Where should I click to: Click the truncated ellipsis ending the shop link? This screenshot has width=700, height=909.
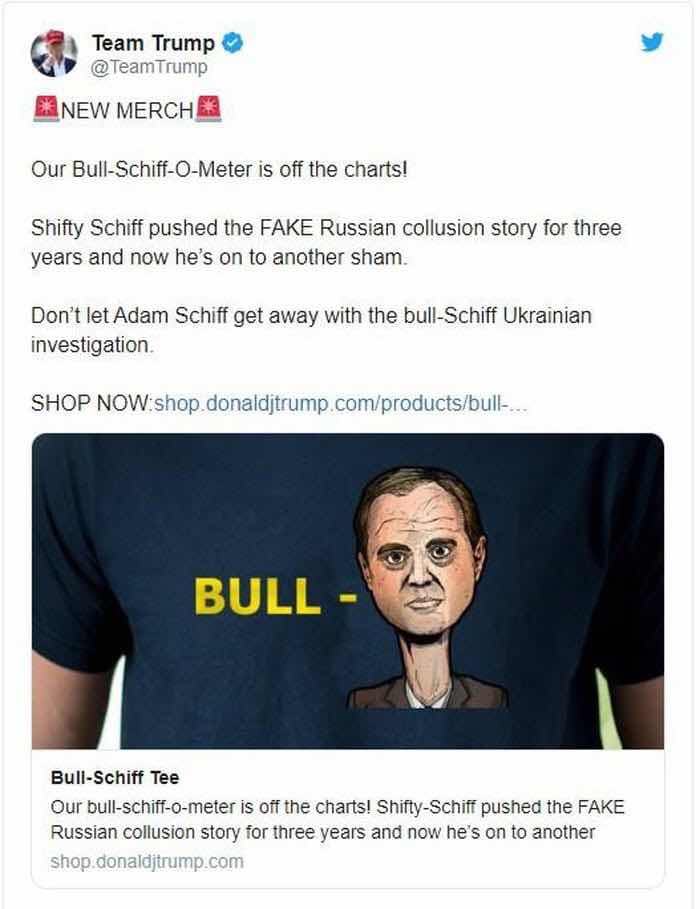pyautogui.click(x=519, y=405)
